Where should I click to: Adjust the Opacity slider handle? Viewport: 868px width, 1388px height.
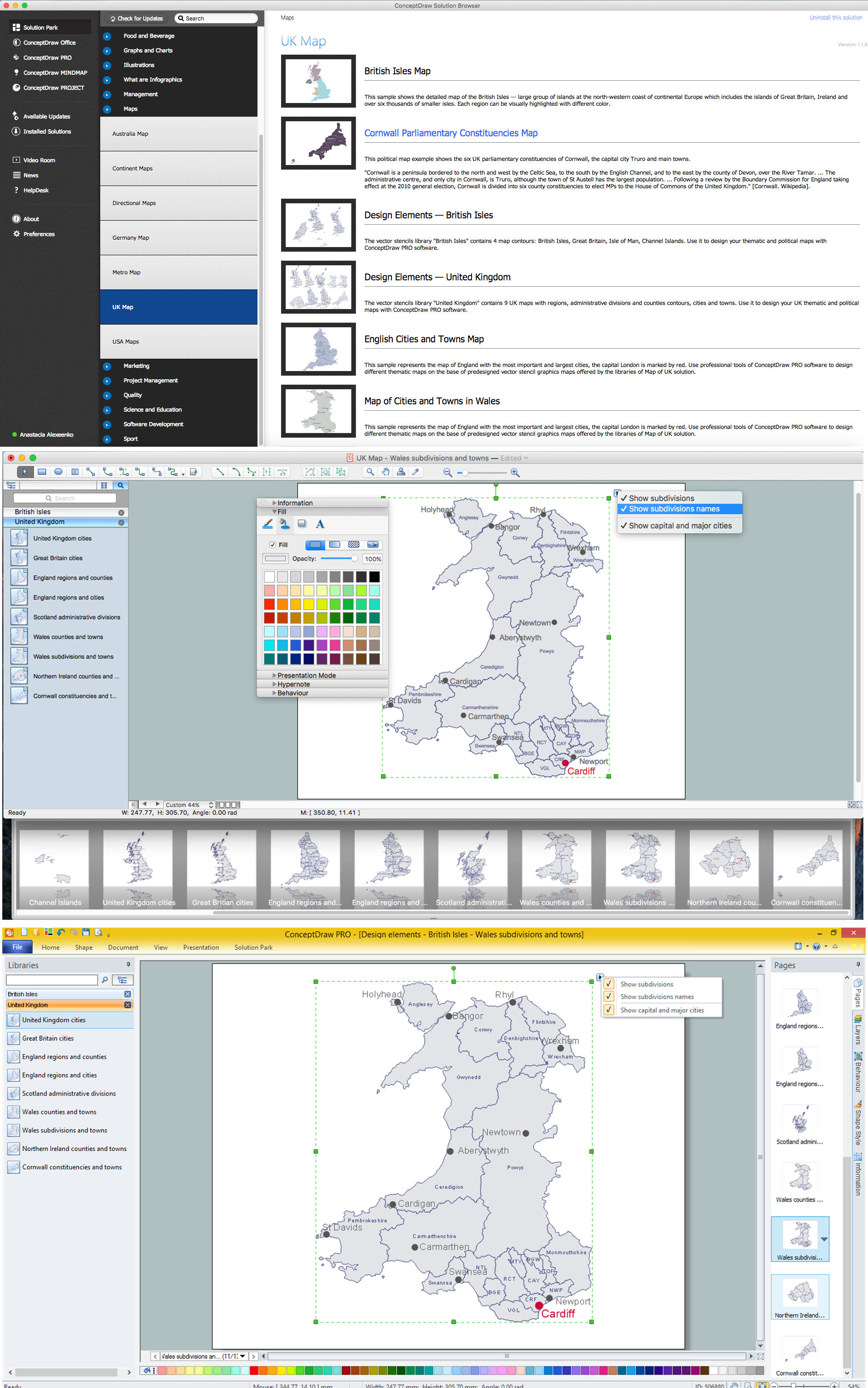354,558
